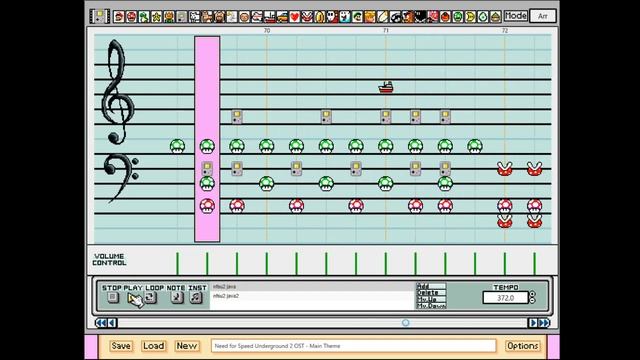Move back one step with single-left arrow
Screen dimensions: 640x360
[x=112, y=323]
